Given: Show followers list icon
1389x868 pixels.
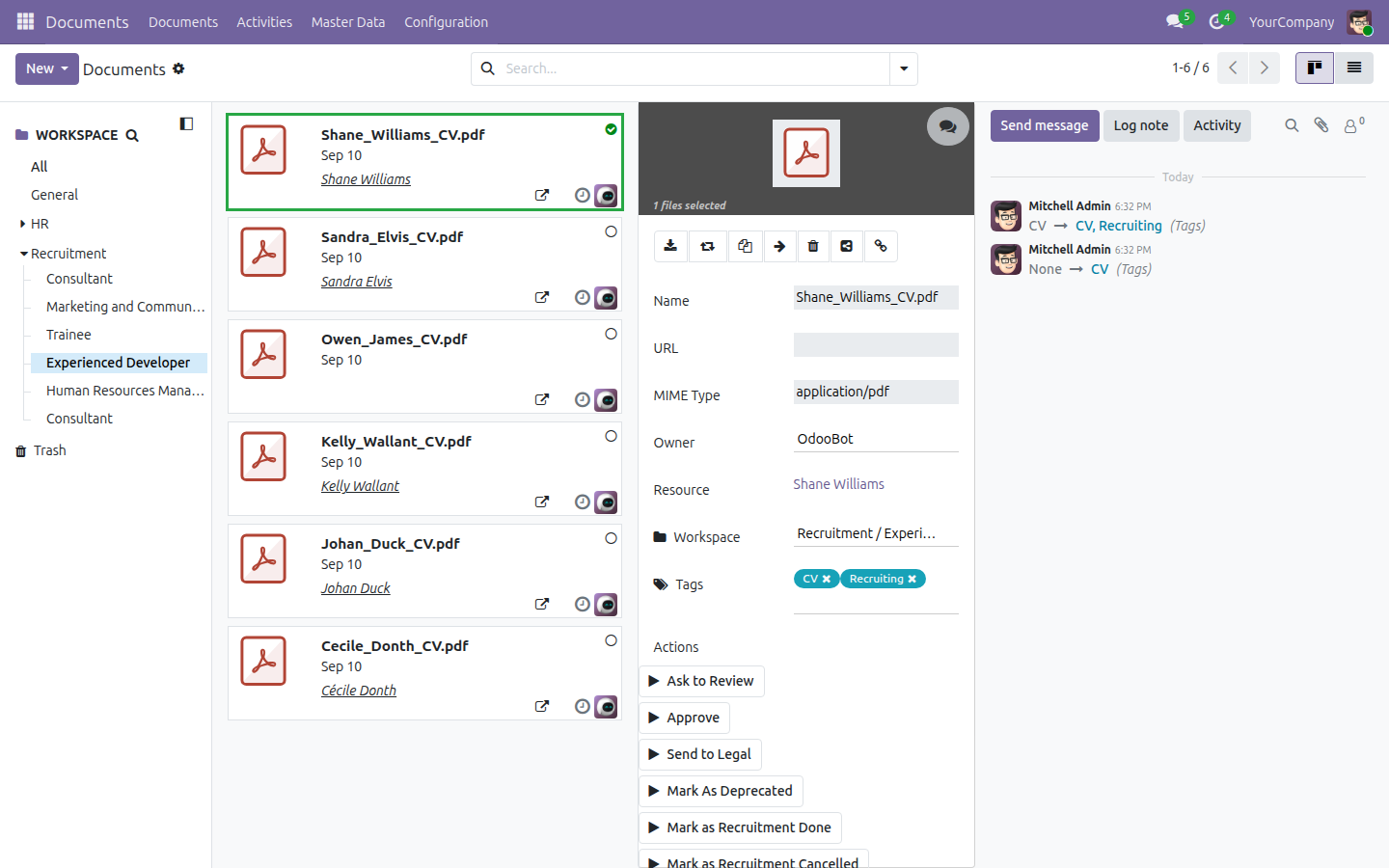Looking at the screenshot, I should (1354, 125).
